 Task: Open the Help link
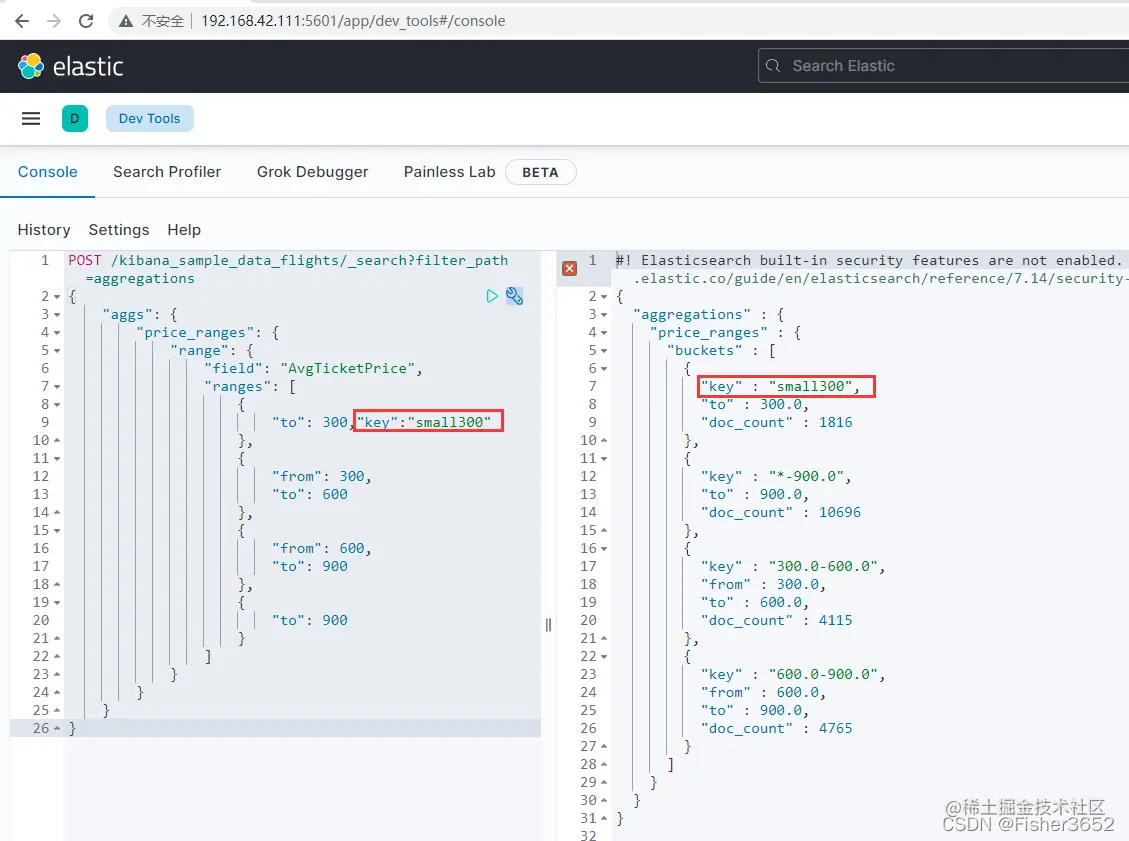tap(184, 230)
